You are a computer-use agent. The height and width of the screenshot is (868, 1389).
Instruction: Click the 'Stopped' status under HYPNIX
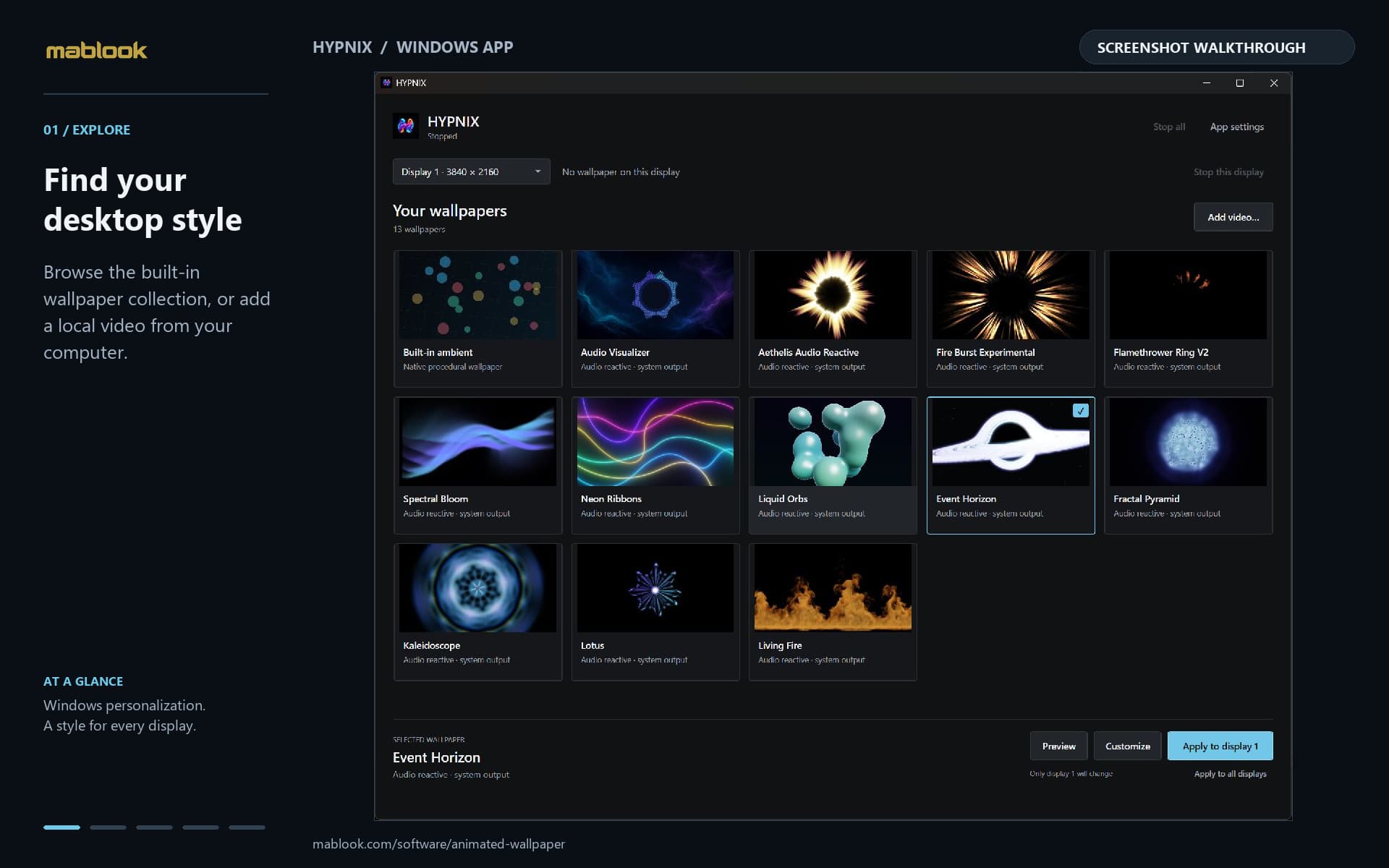442,137
